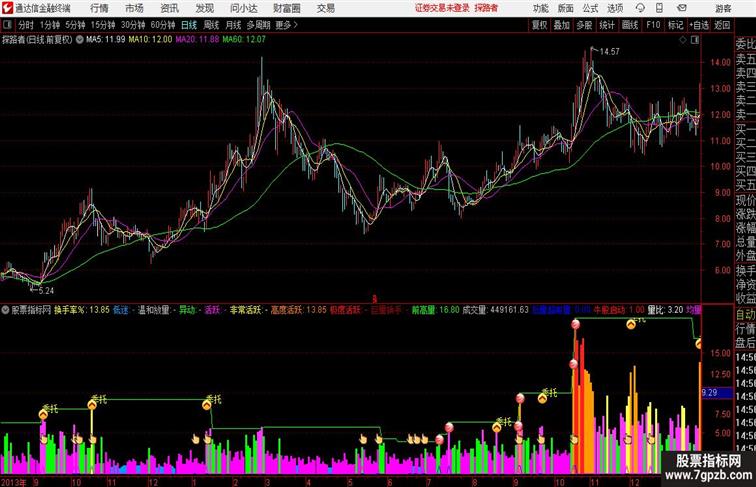Open the 财富圈 menu
756x487 pixels.
(286, 8)
